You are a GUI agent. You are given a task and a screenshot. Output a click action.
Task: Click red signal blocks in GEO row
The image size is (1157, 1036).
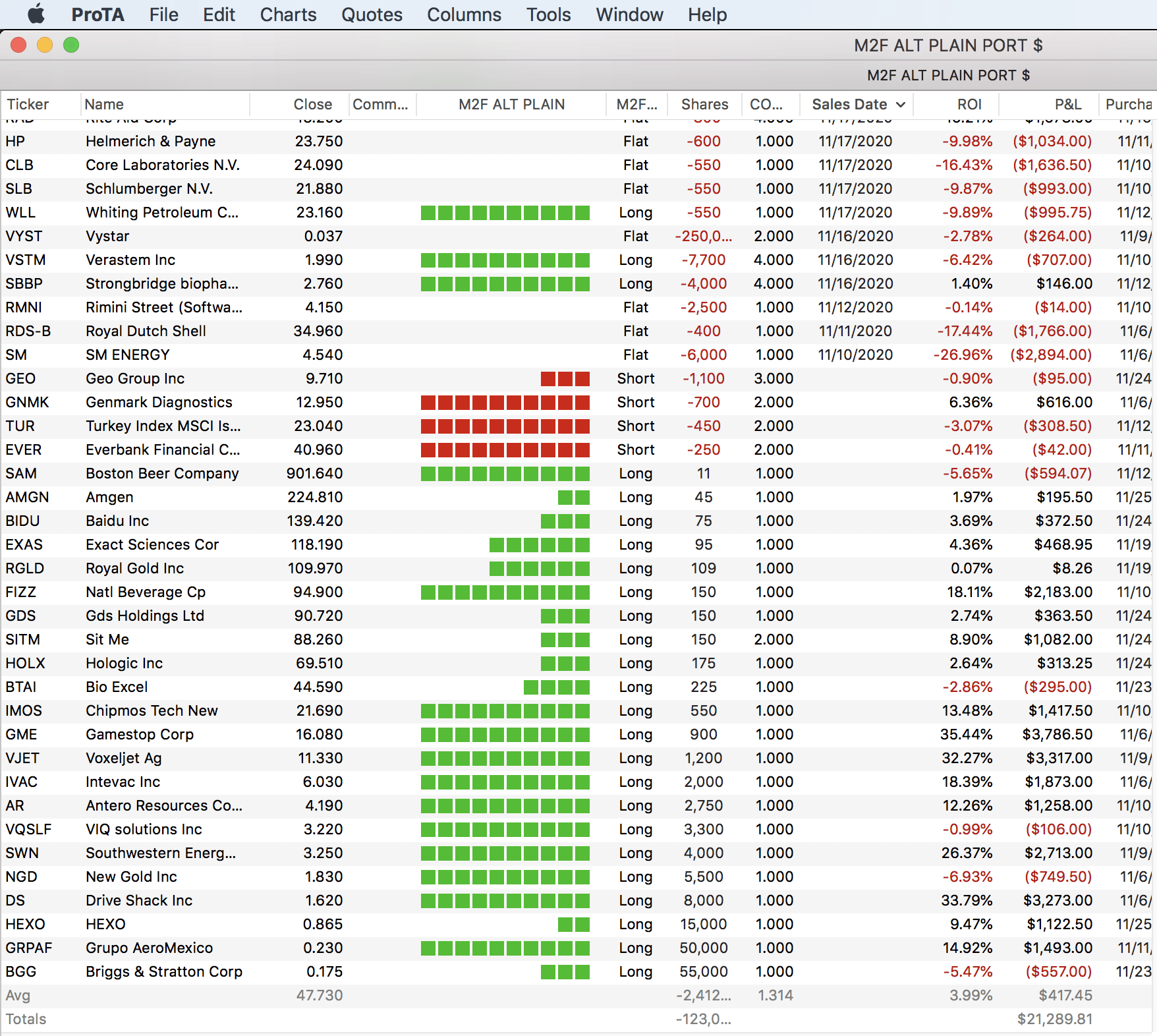[x=565, y=379]
